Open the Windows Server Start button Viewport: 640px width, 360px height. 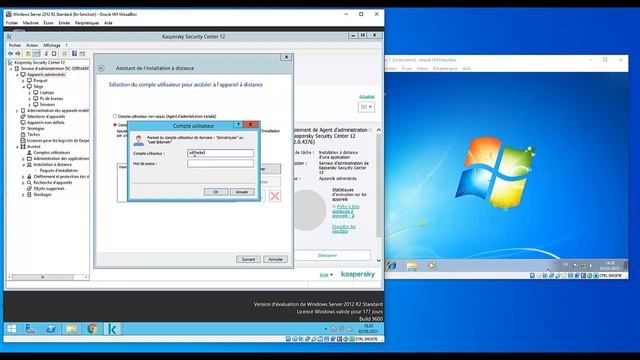coord(11,329)
